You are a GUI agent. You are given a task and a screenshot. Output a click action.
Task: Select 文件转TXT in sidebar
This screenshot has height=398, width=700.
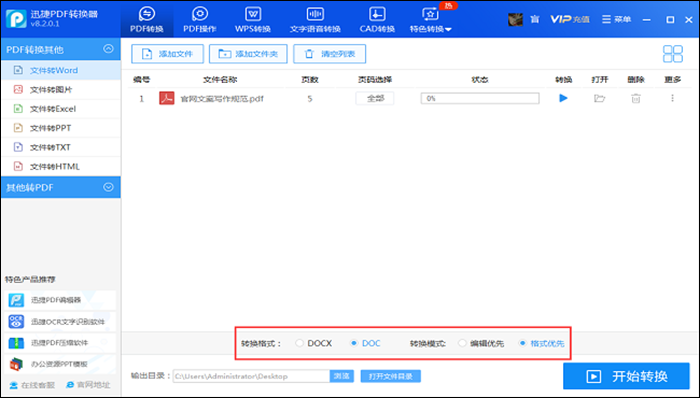(x=61, y=147)
